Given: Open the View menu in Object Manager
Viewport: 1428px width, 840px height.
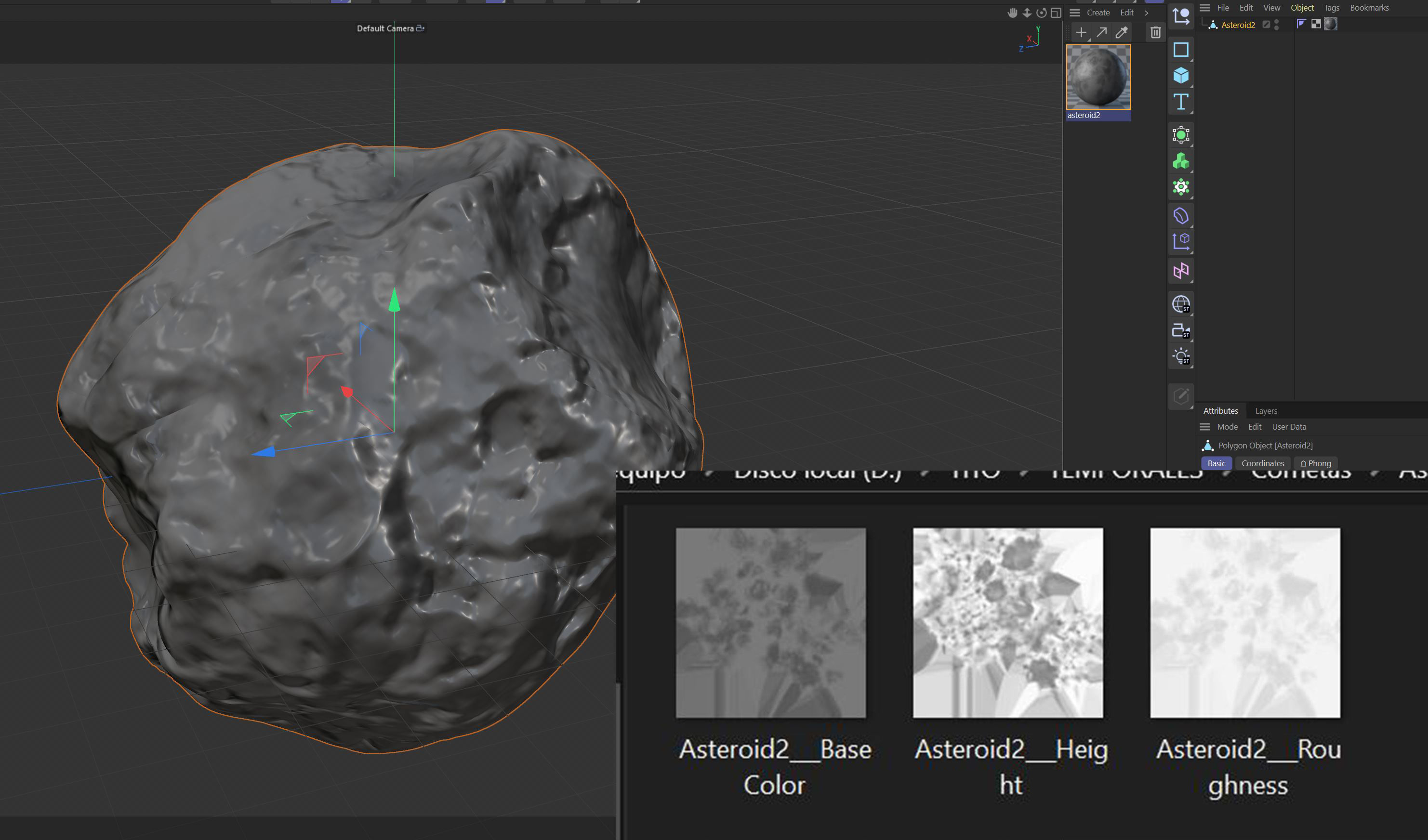Looking at the screenshot, I should pyautogui.click(x=1271, y=8).
